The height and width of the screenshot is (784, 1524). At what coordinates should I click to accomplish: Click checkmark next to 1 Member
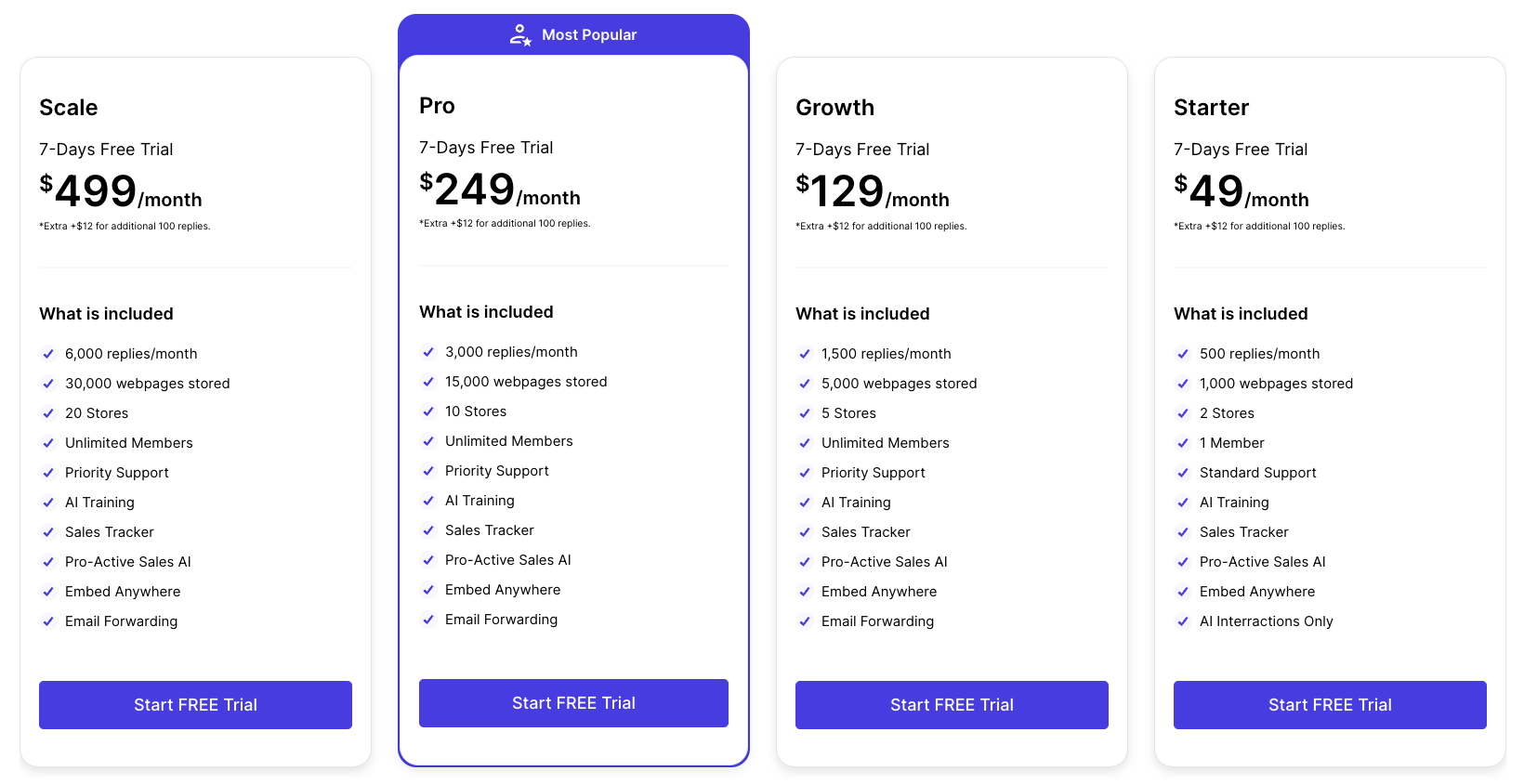[x=1183, y=443]
